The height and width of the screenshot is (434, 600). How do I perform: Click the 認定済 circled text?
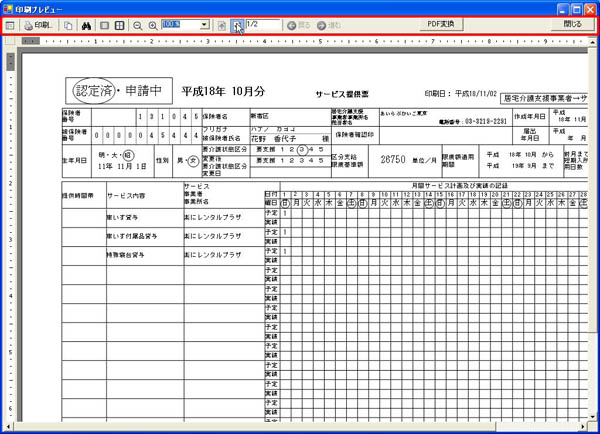coord(94,91)
